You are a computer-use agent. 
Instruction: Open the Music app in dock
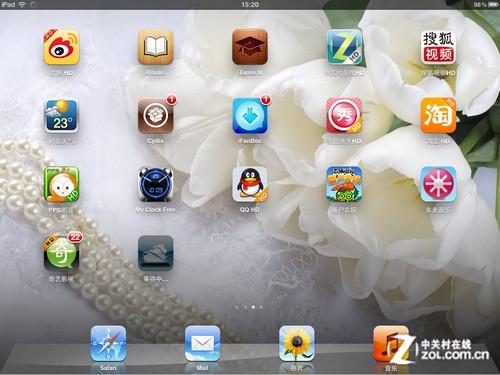(x=391, y=344)
